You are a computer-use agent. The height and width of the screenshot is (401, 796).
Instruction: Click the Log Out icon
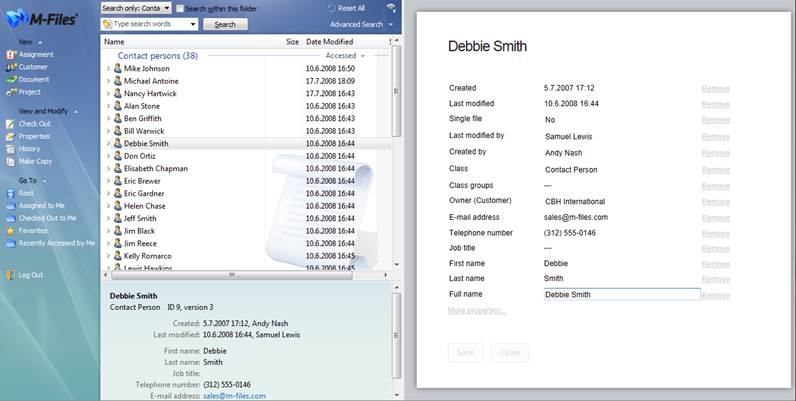click(x=10, y=275)
